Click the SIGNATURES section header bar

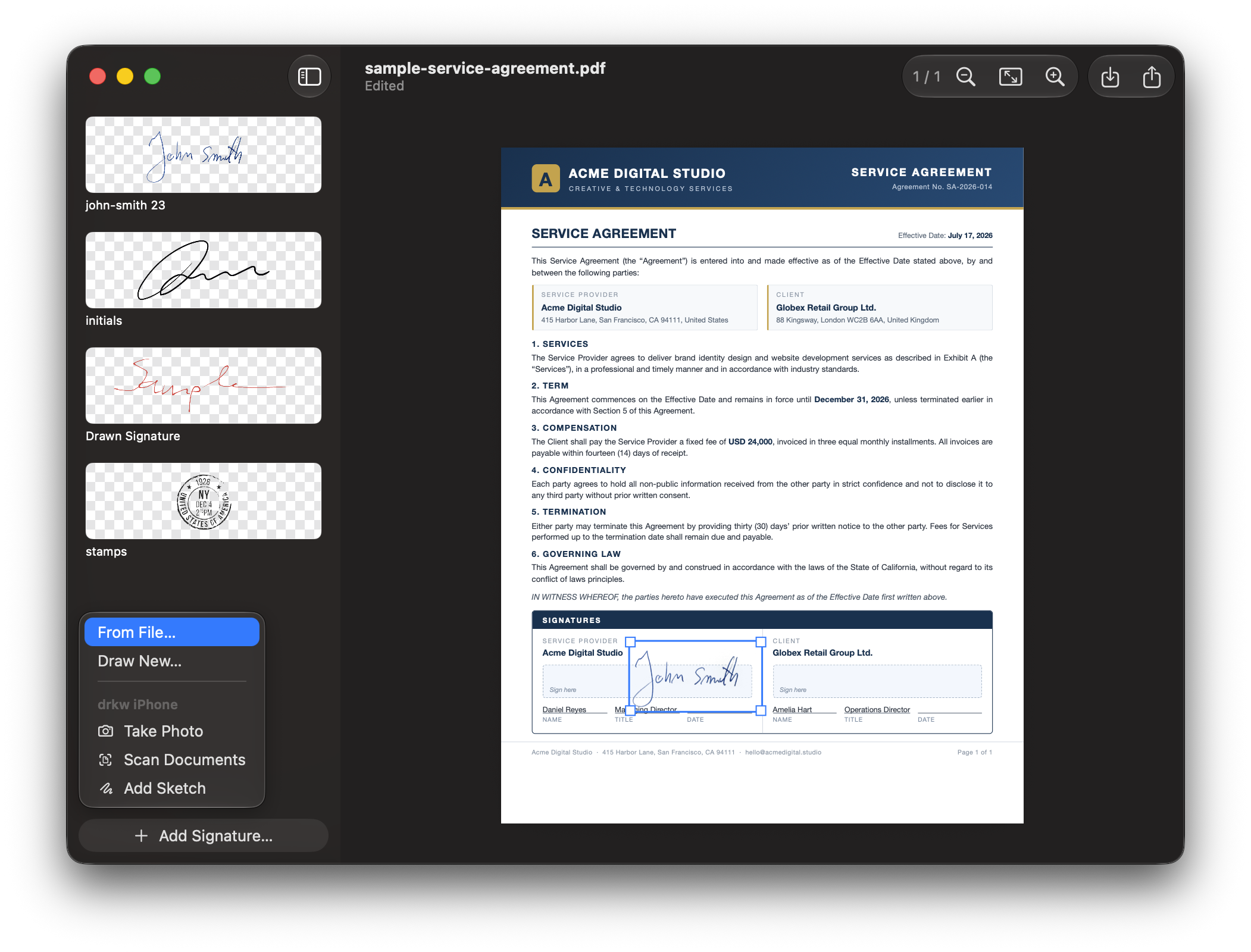click(x=762, y=620)
